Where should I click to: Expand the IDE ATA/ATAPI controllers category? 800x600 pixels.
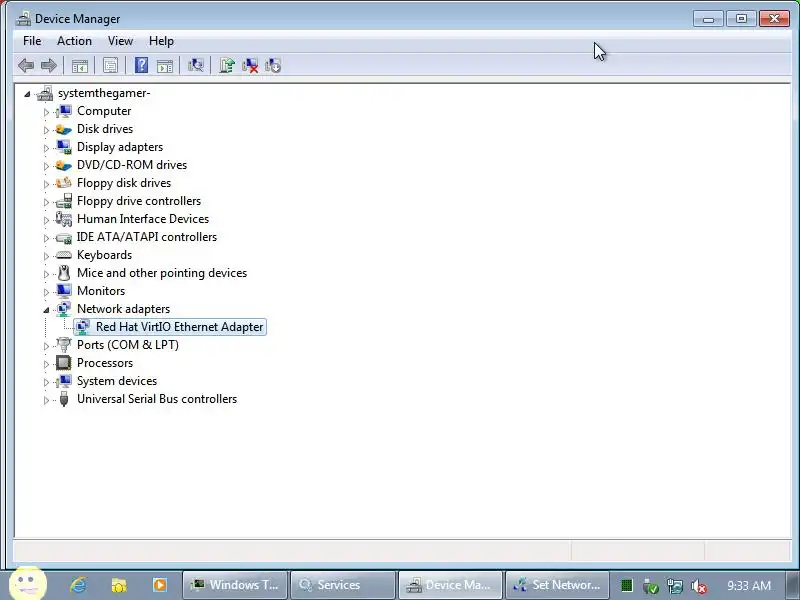[46, 238]
